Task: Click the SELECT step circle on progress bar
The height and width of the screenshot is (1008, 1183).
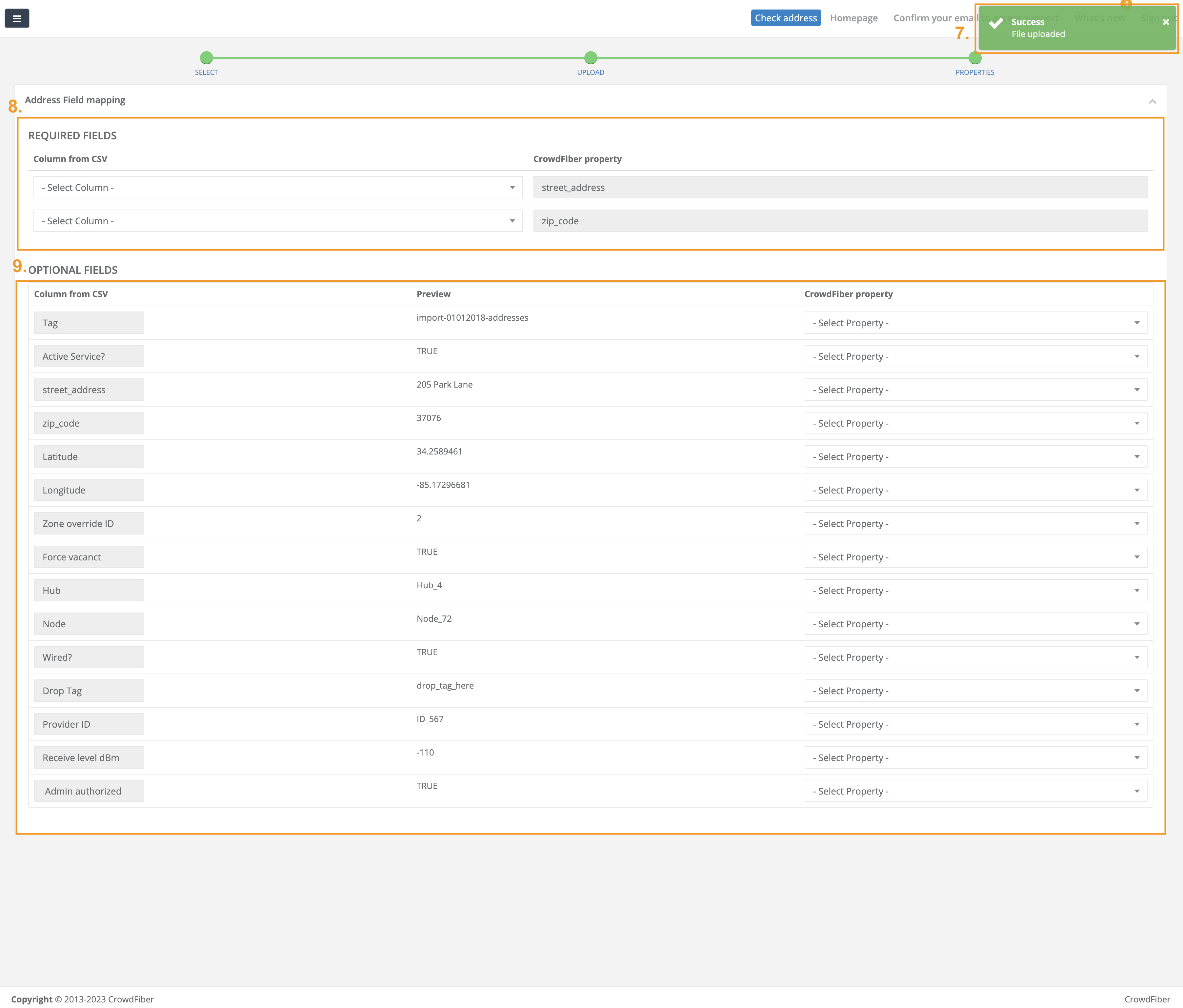Action: pos(206,58)
